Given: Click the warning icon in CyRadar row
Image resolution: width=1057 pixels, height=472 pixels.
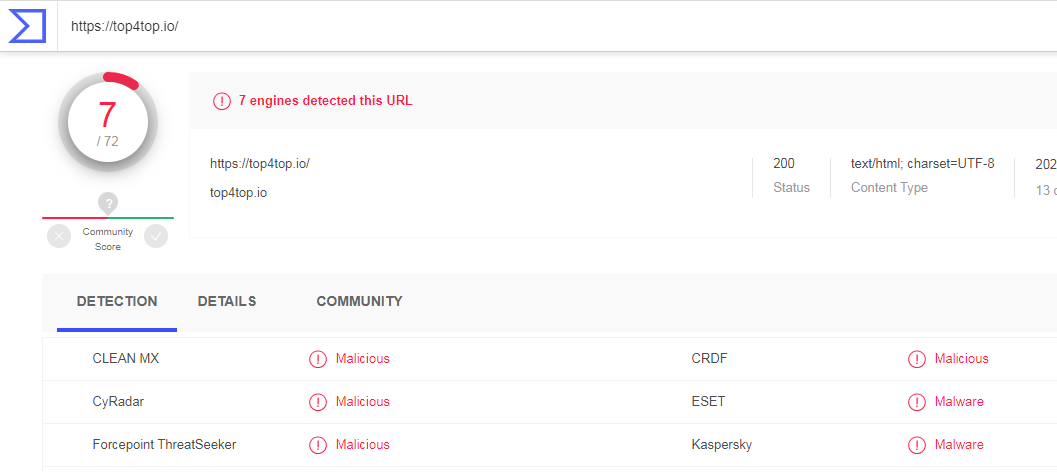Looking at the screenshot, I should pyautogui.click(x=318, y=402).
